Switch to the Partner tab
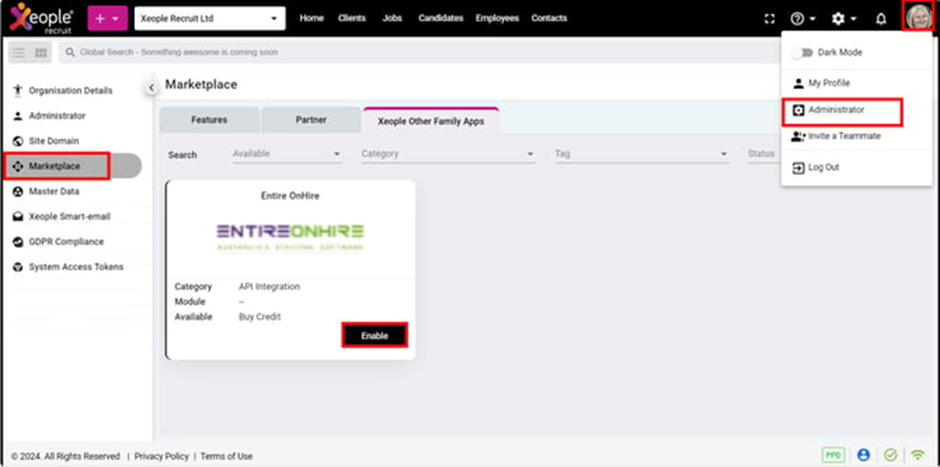Viewport: 940px width, 467px height. [x=311, y=120]
